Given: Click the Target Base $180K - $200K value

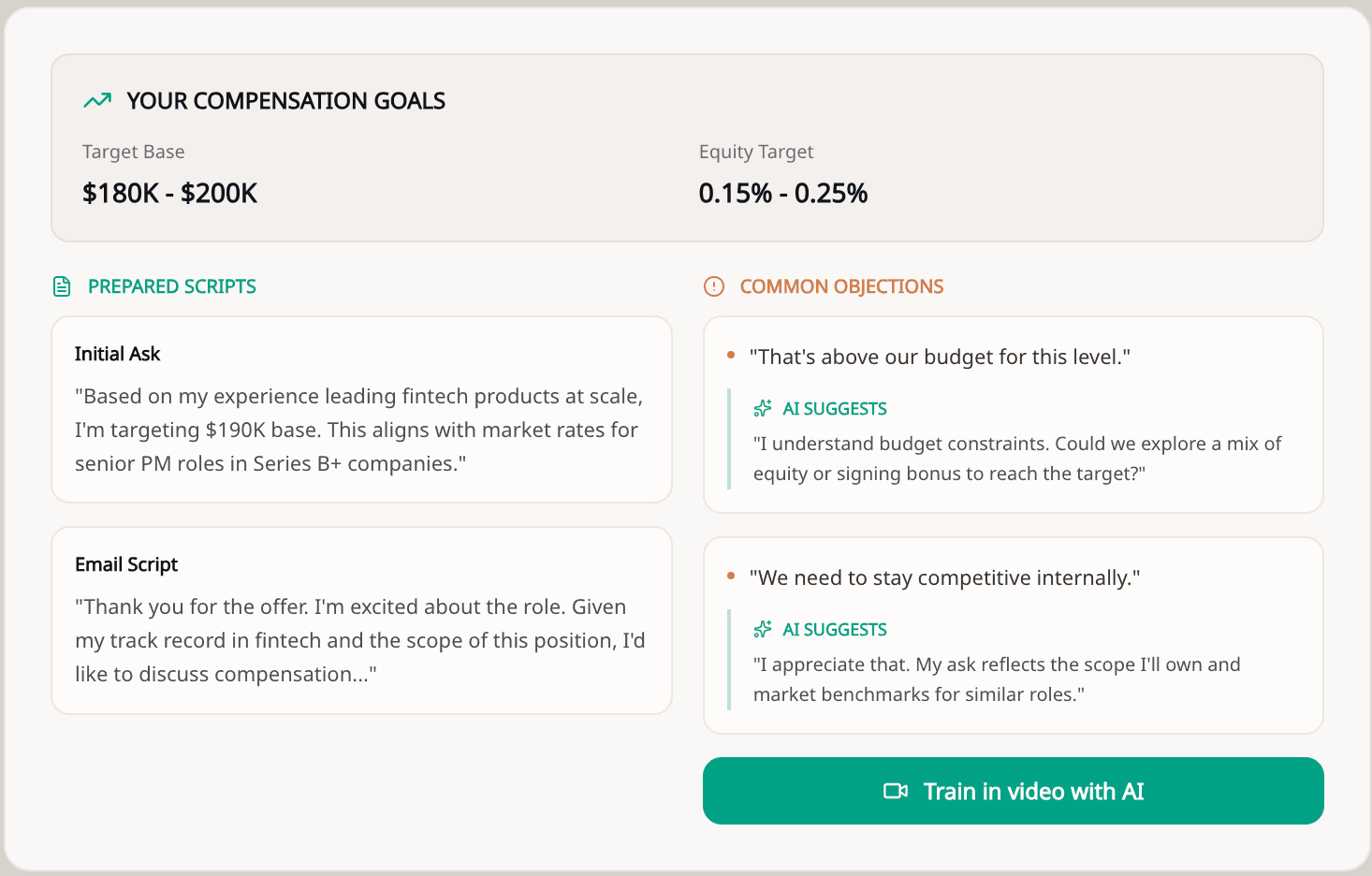Looking at the screenshot, I should coord(169,193).
